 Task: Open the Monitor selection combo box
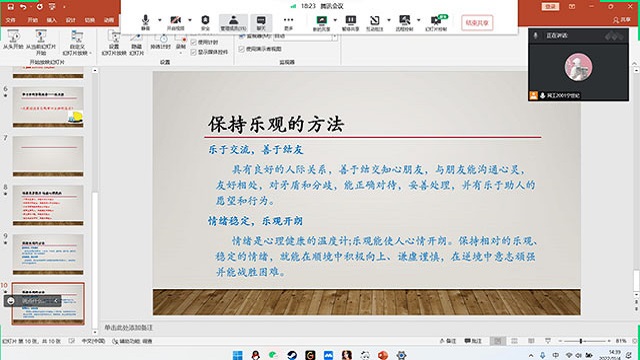pyautogui.click(x=306, y=37)
